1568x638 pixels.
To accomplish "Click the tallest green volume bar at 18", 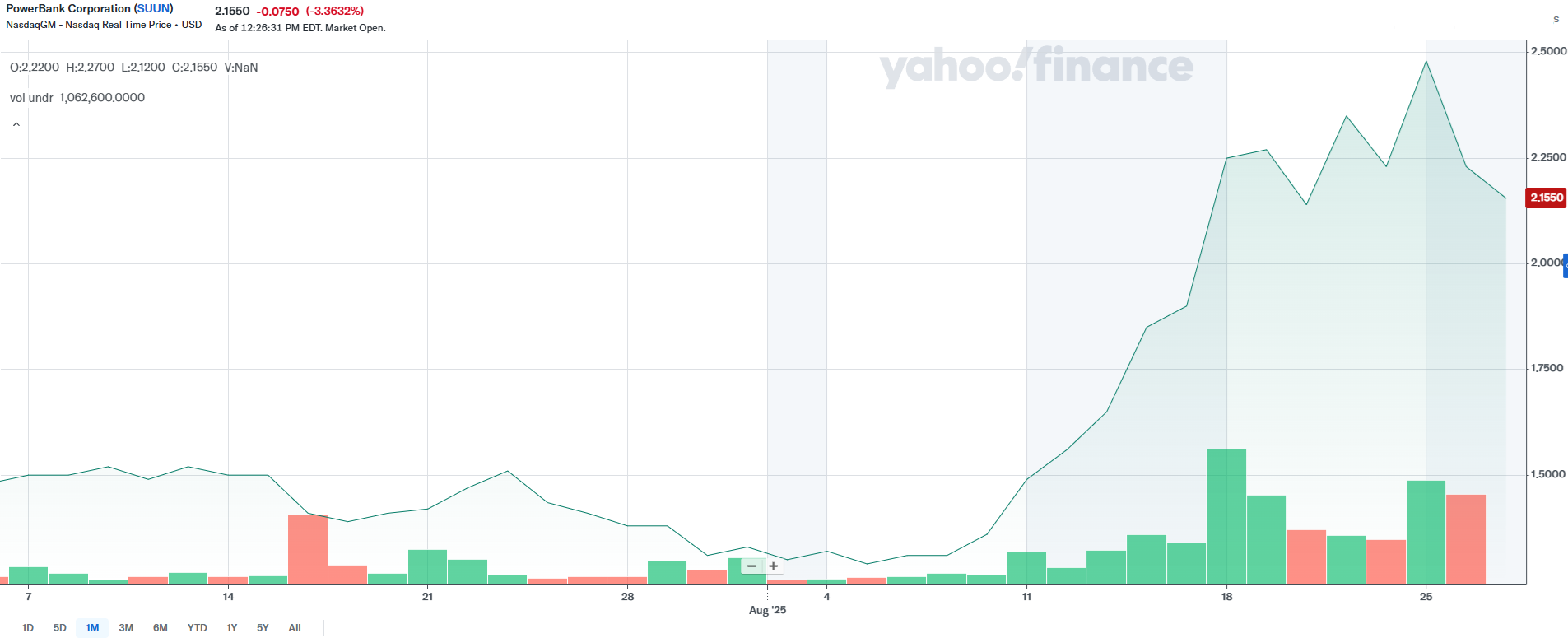I will [x=1226, y=517].
